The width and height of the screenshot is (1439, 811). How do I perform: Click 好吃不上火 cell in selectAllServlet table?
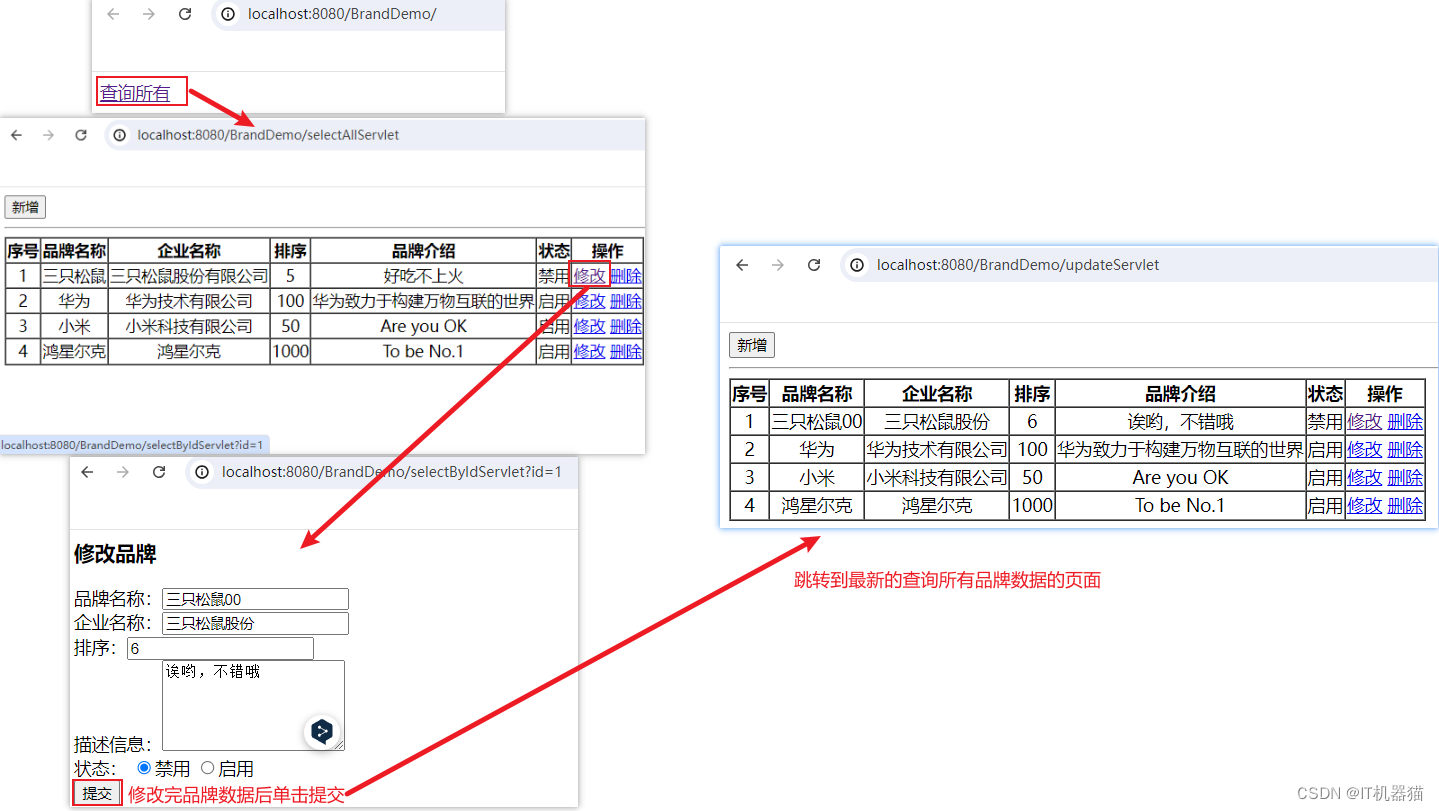click(x=423, y=276)
